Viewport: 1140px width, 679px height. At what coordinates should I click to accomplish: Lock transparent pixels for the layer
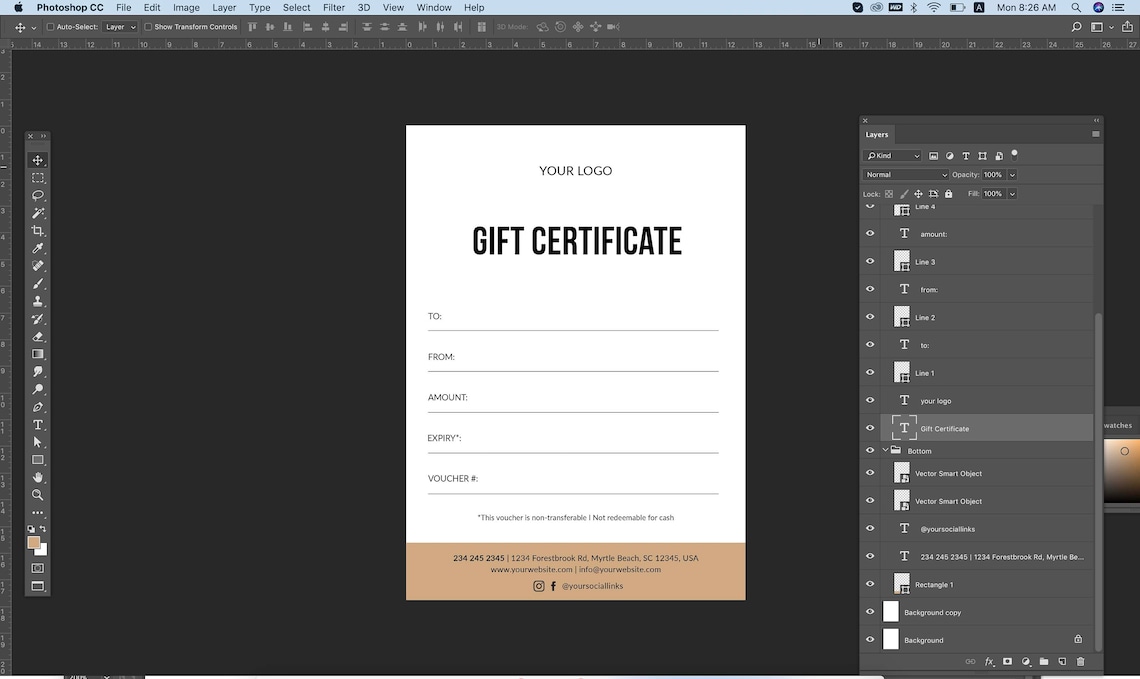coord(890,193)
